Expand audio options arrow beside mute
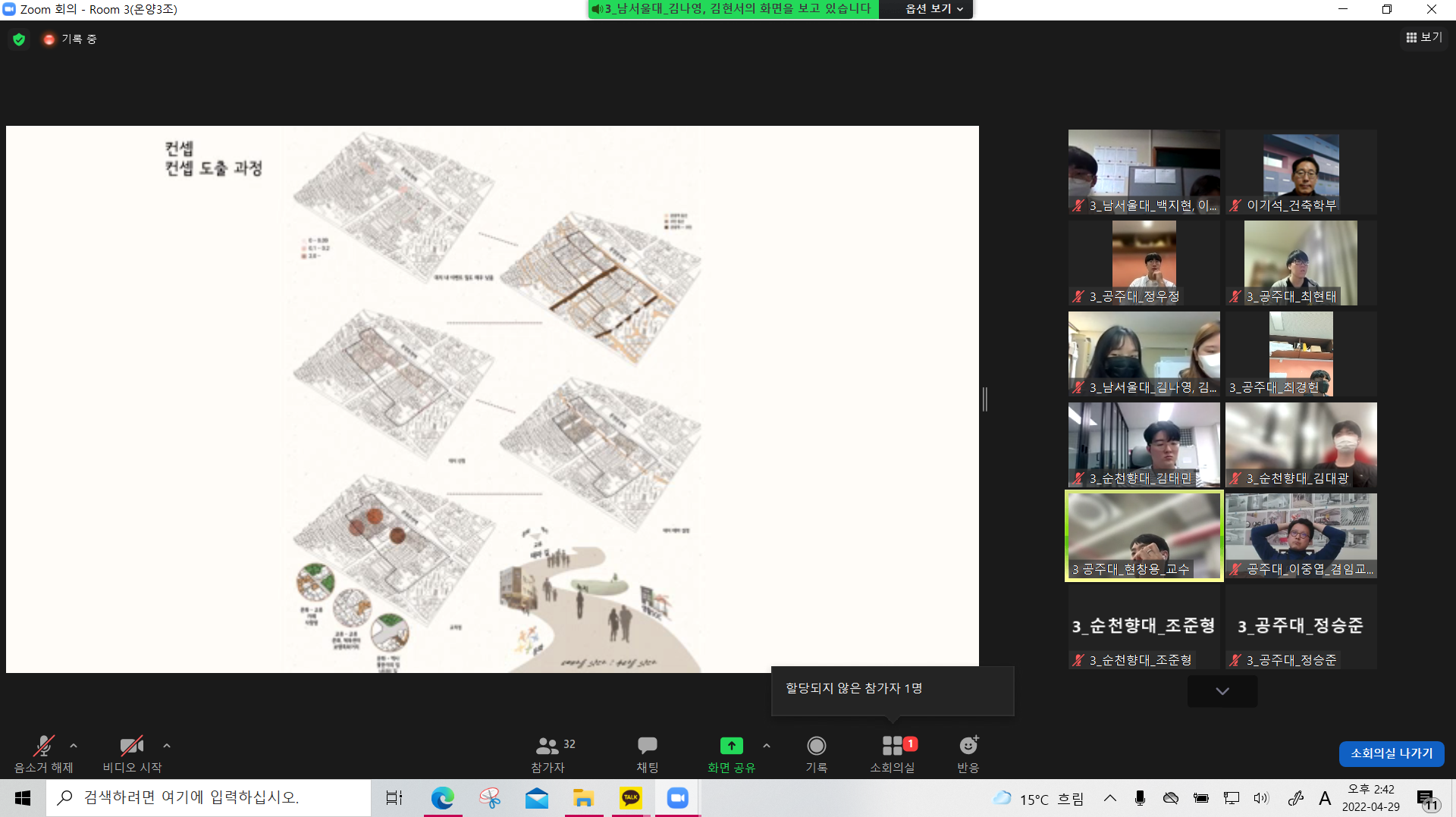The image size is (1456, 817). (x=74, y=746)
